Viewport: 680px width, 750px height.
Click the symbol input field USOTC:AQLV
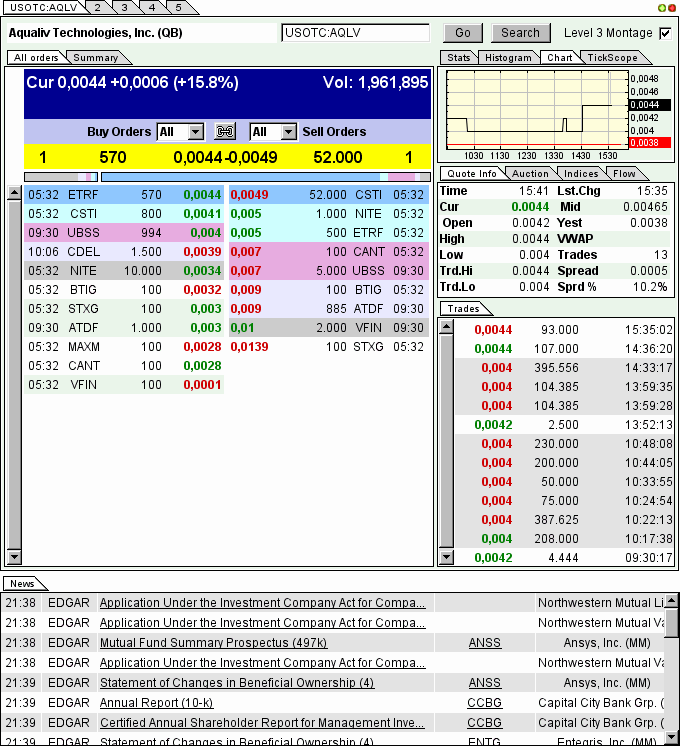tap(355, 33)
